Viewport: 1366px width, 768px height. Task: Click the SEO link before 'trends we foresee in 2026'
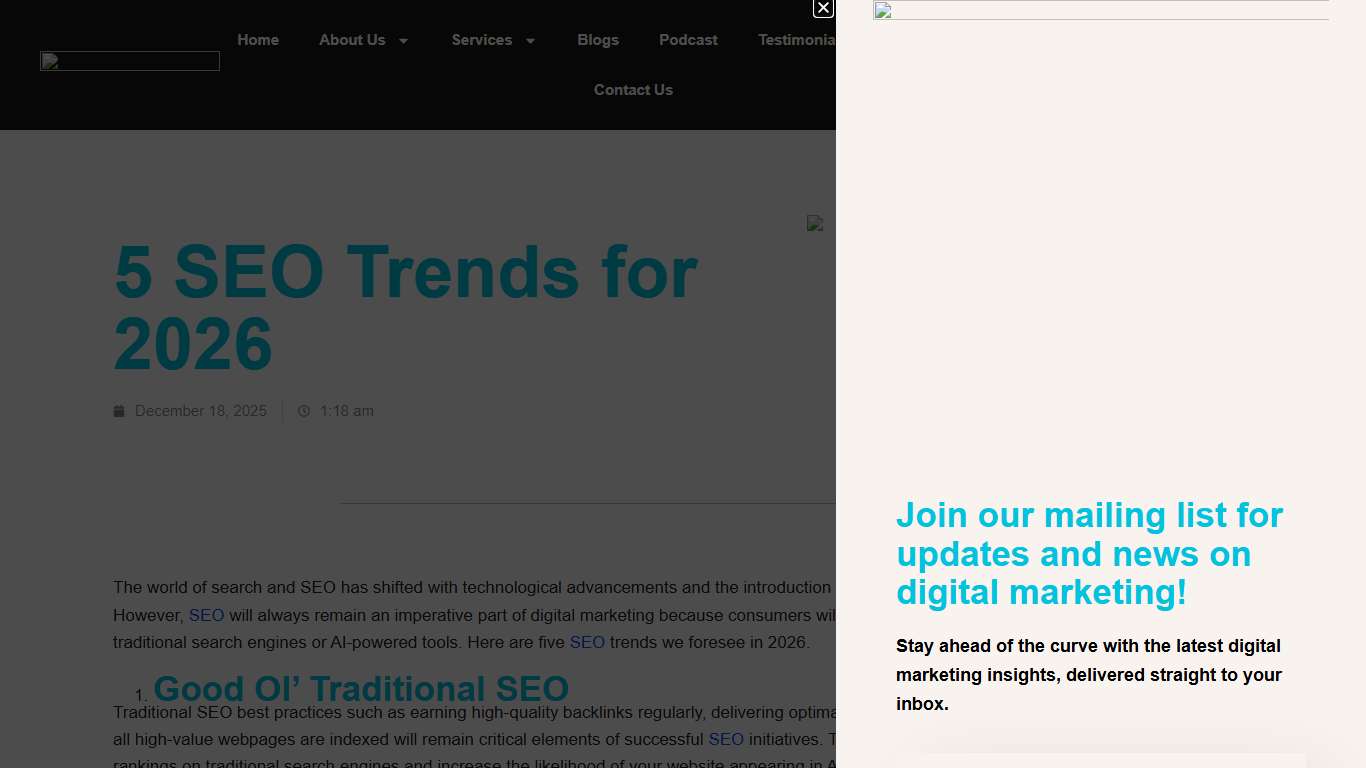click(x=587, y=642)
